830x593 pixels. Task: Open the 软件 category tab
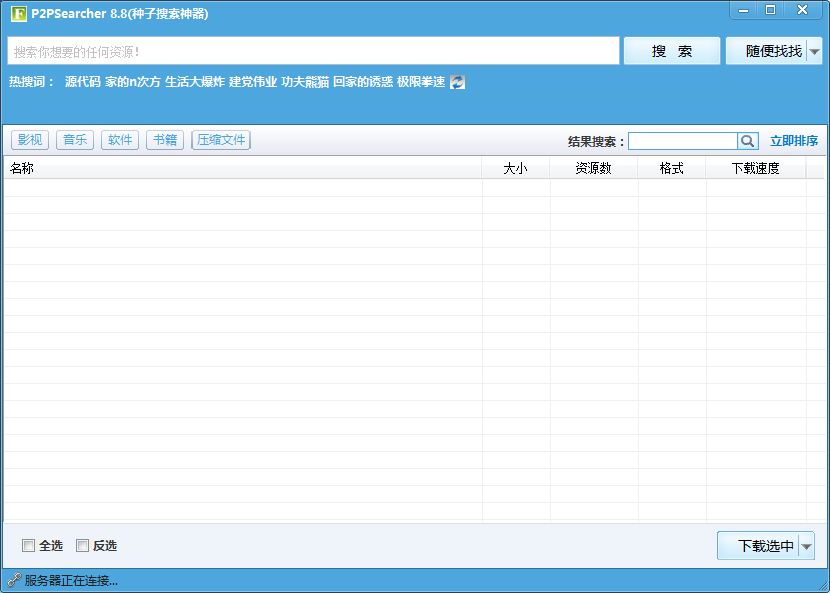tap(119, 140)
